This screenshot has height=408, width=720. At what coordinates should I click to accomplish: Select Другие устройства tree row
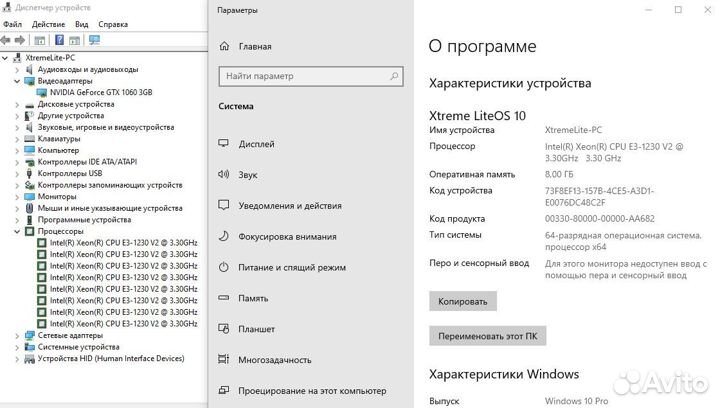(x=71, y=116)
